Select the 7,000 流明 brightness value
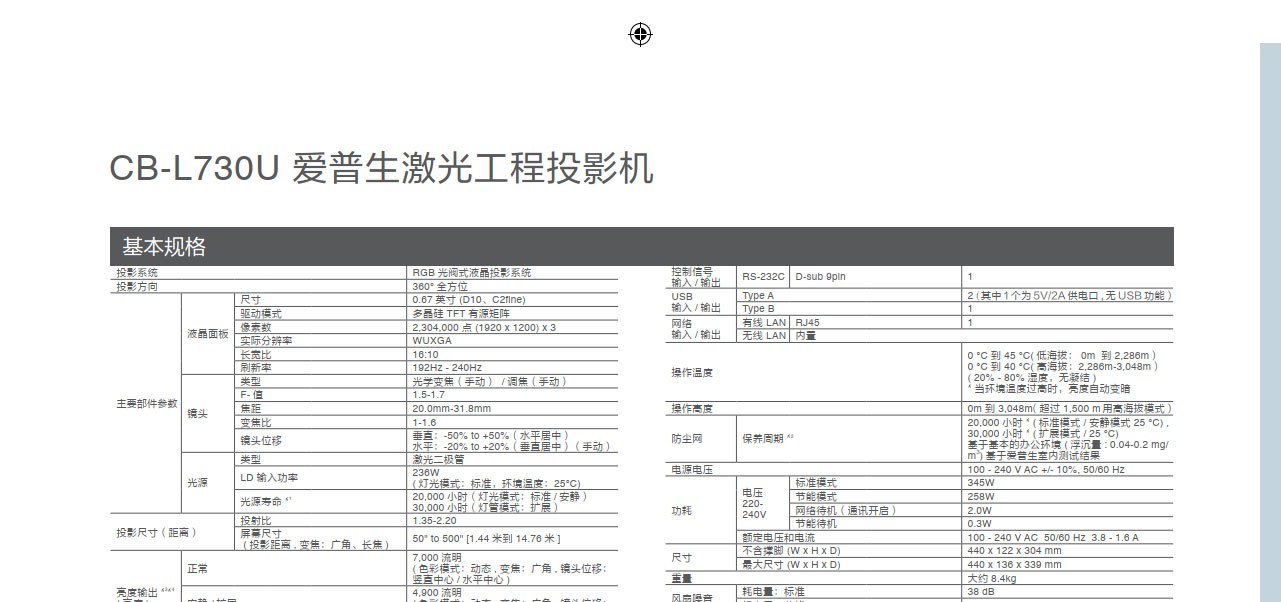This screenshot has width=1281, height=602. pyautogui.click(x=437, y=557)
